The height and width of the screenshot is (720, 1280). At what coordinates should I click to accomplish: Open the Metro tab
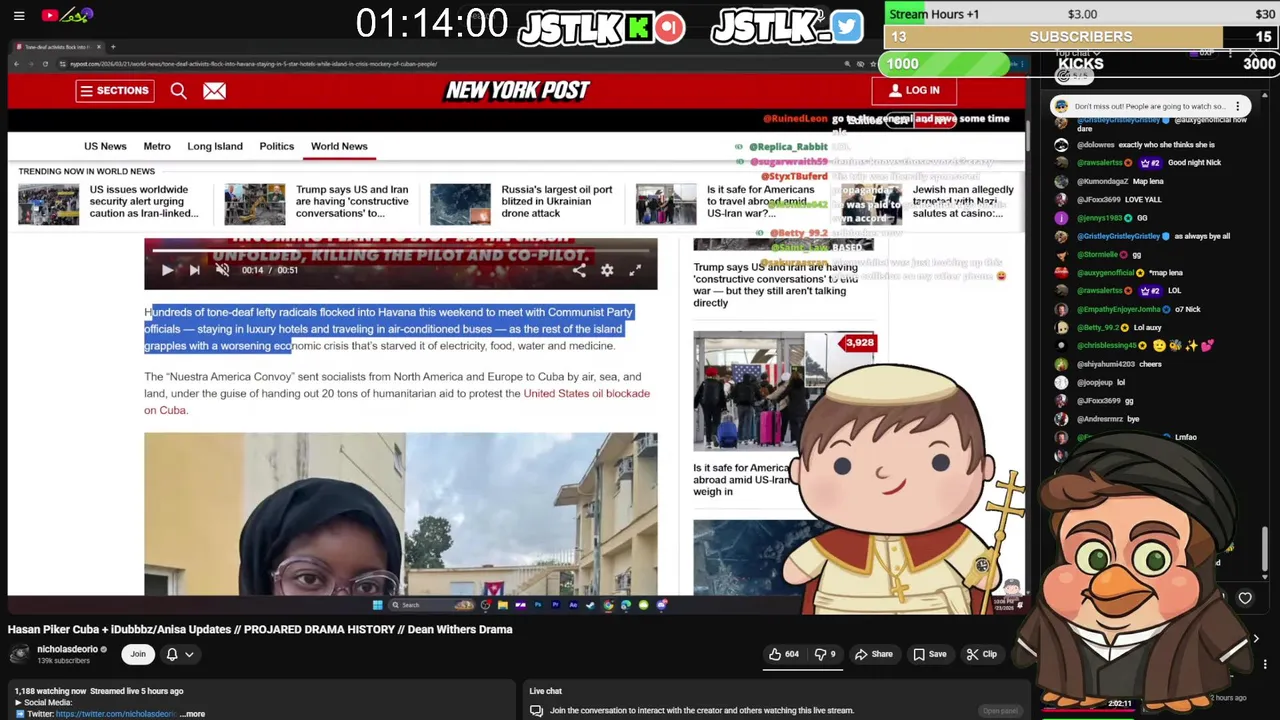(157, 146)
